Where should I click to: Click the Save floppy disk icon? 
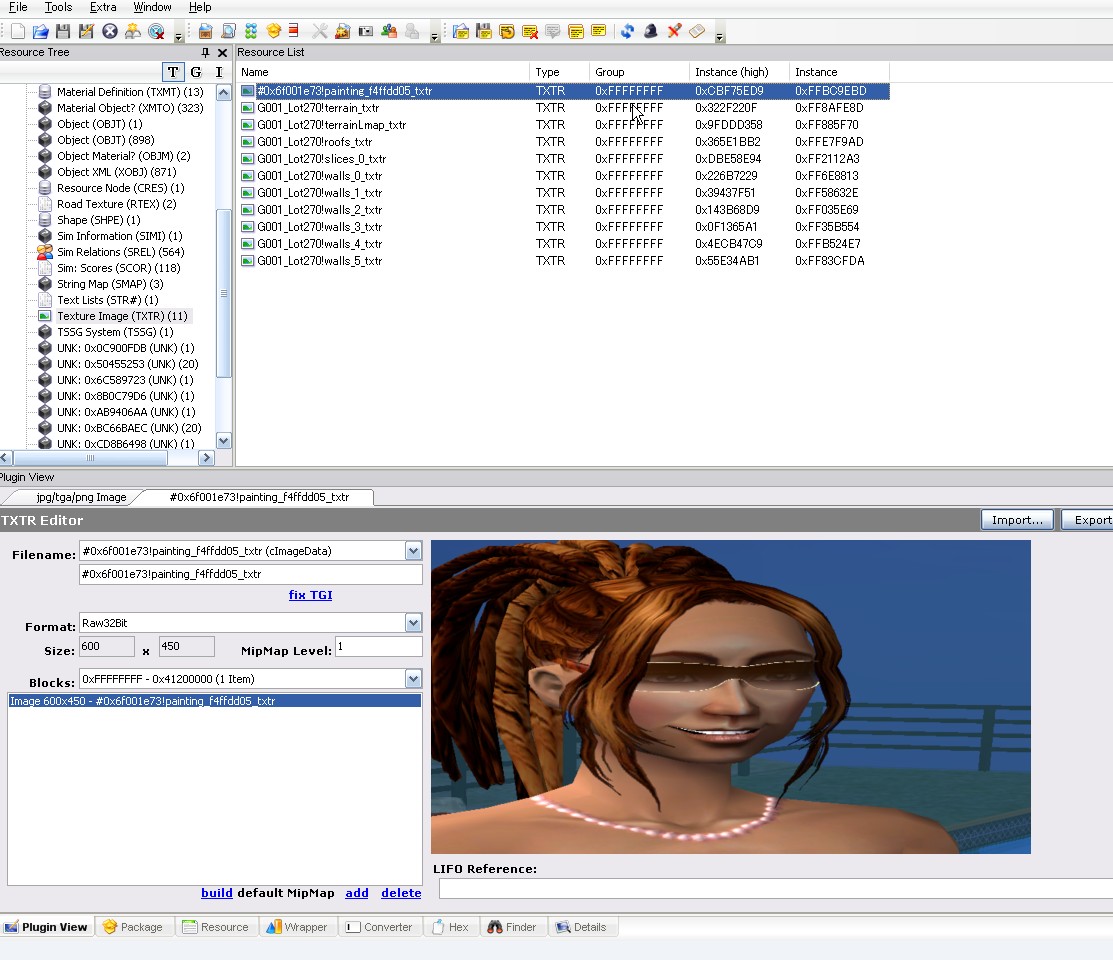coord(63,32)
